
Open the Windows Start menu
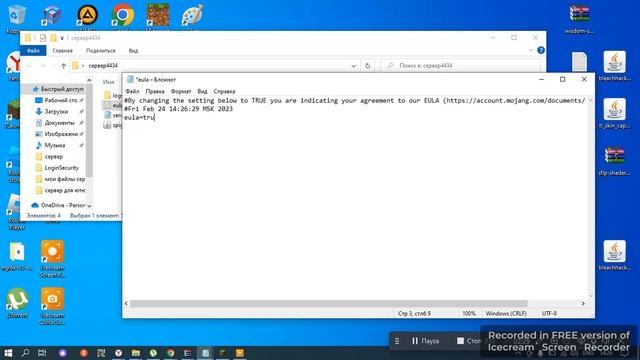coord(8,353)
